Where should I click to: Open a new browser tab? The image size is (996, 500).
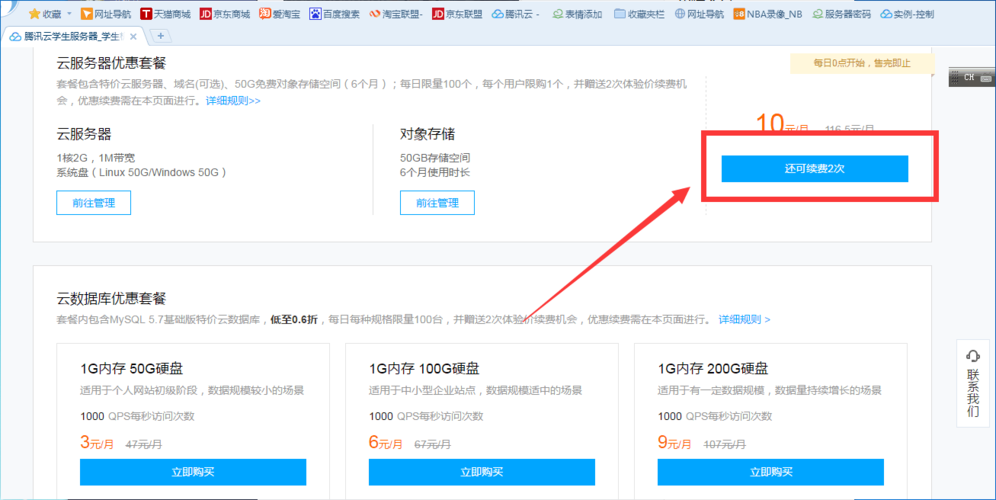tap(161, 36)
